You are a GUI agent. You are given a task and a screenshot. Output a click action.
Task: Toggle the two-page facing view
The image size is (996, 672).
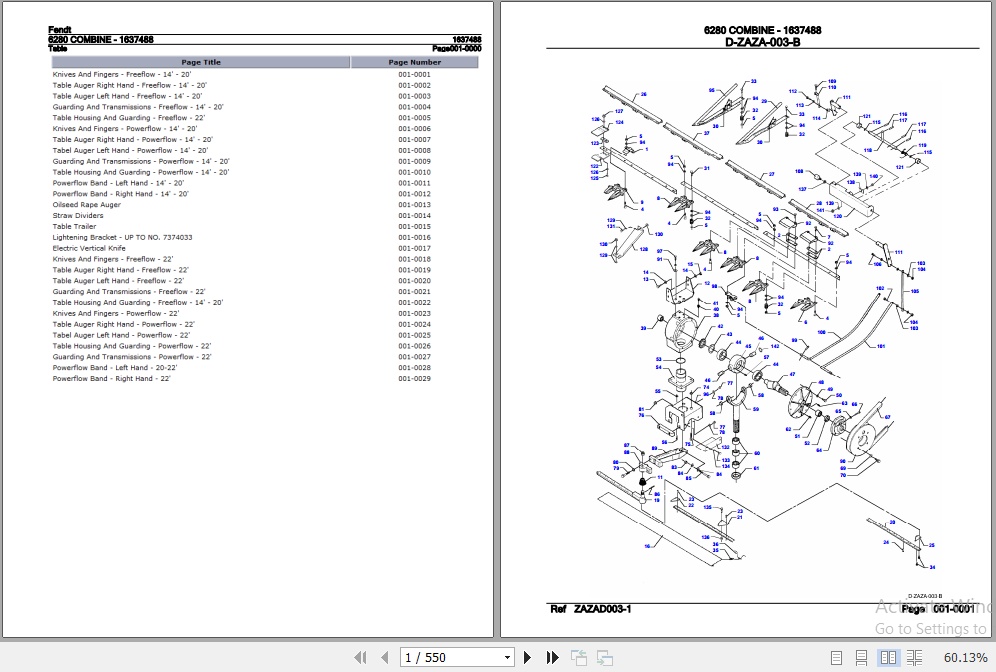tap(888, 657)
